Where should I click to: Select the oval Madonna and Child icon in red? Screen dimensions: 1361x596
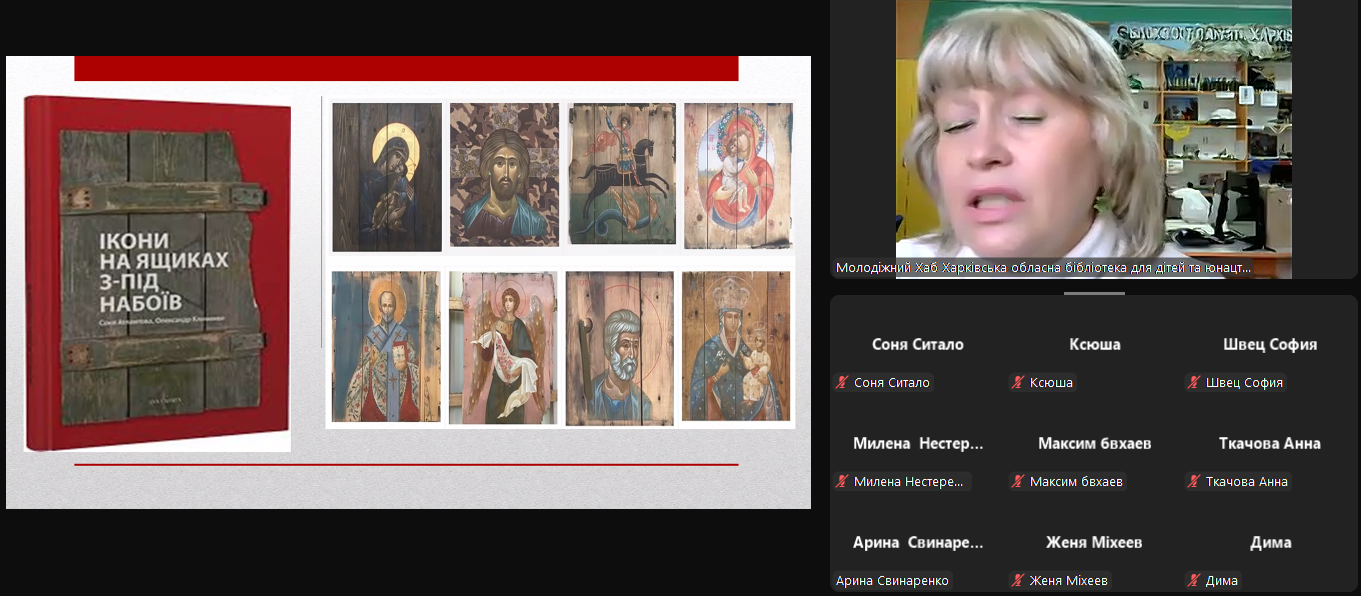tap(739, 175)
